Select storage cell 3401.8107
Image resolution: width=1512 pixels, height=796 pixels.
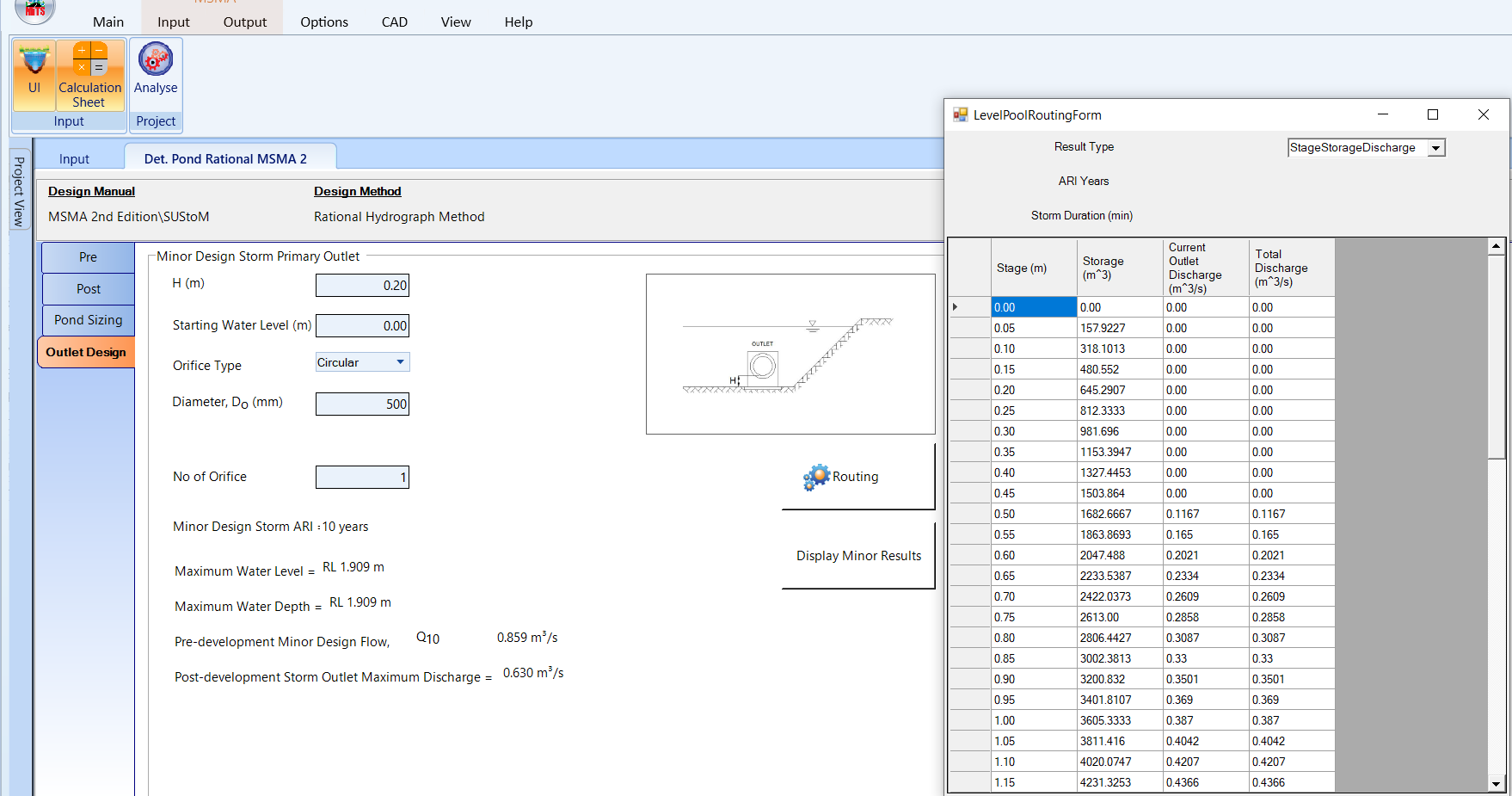[1120, 700]
